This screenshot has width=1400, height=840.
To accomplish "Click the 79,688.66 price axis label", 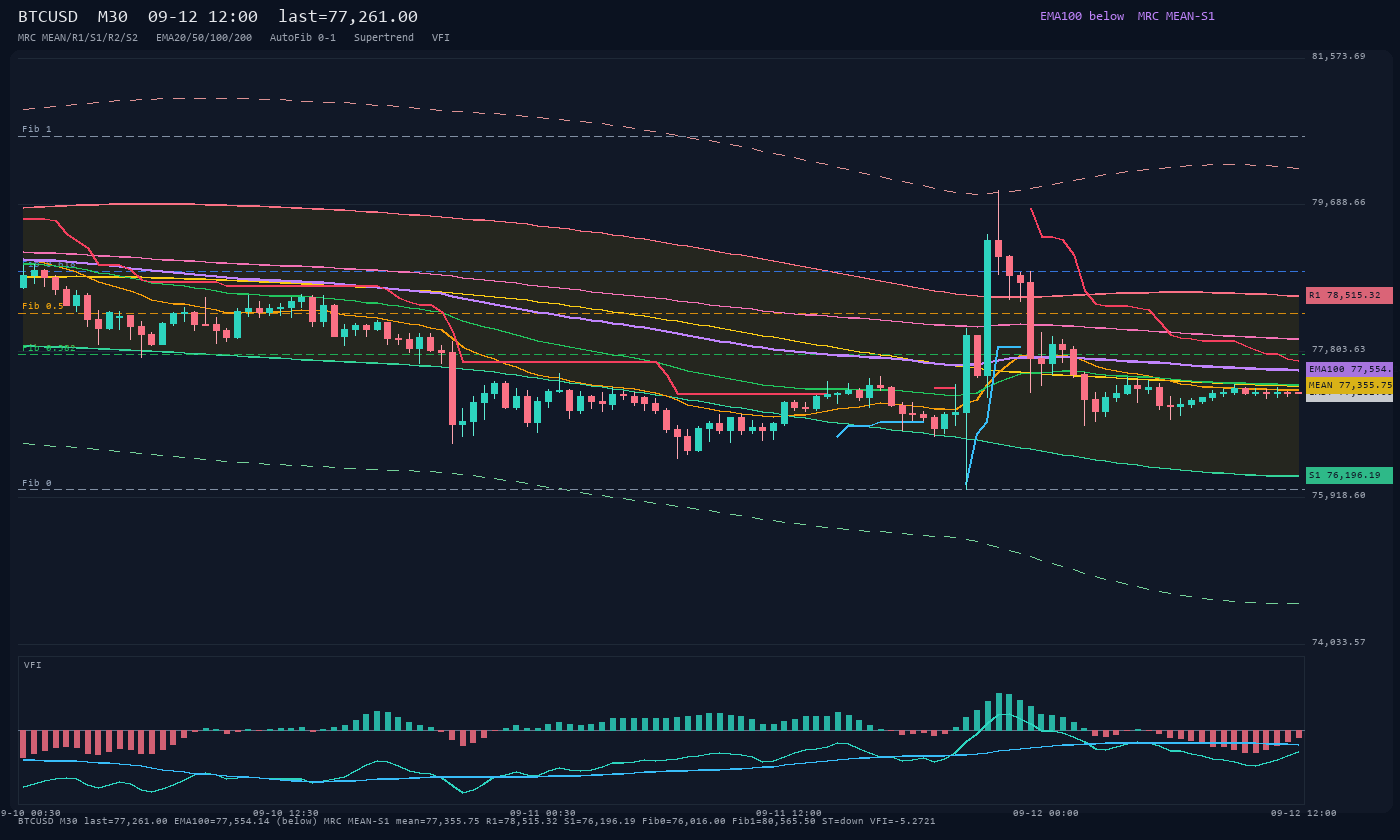I will coord(1338,202).
